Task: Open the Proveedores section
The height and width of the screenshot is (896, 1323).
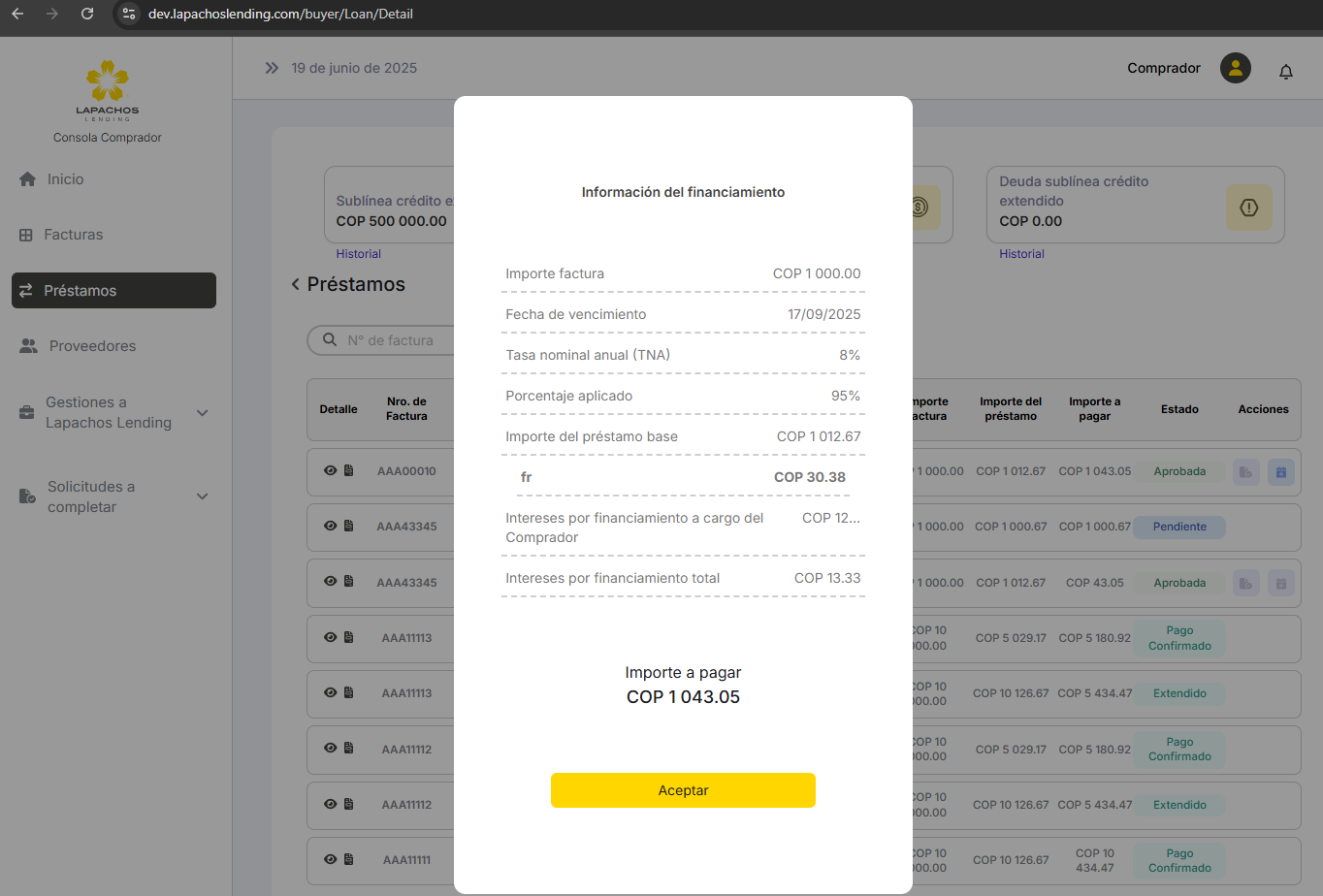Action: pyautogui.click(x=92, y=346)
